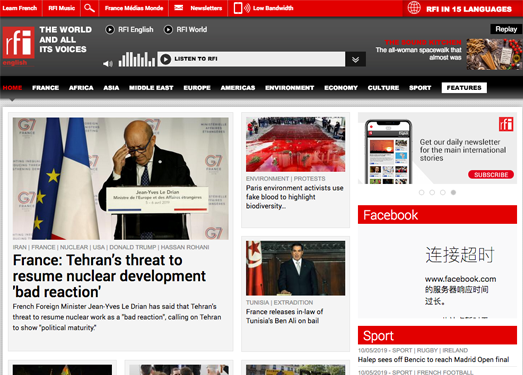The width and height of the screenshot is (523, 375).
Task: Open Tehran nuclear development headline
Action: (x=109, y=276)
